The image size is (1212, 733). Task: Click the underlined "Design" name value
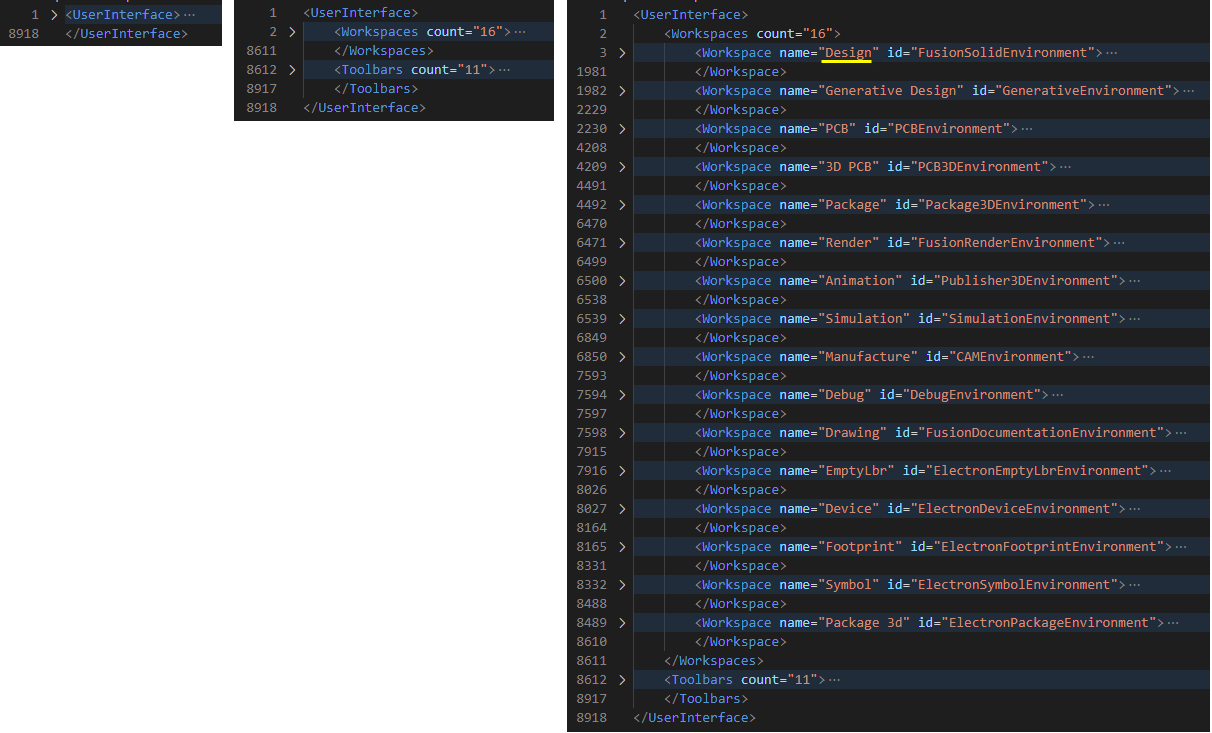(x=849, y=52)
